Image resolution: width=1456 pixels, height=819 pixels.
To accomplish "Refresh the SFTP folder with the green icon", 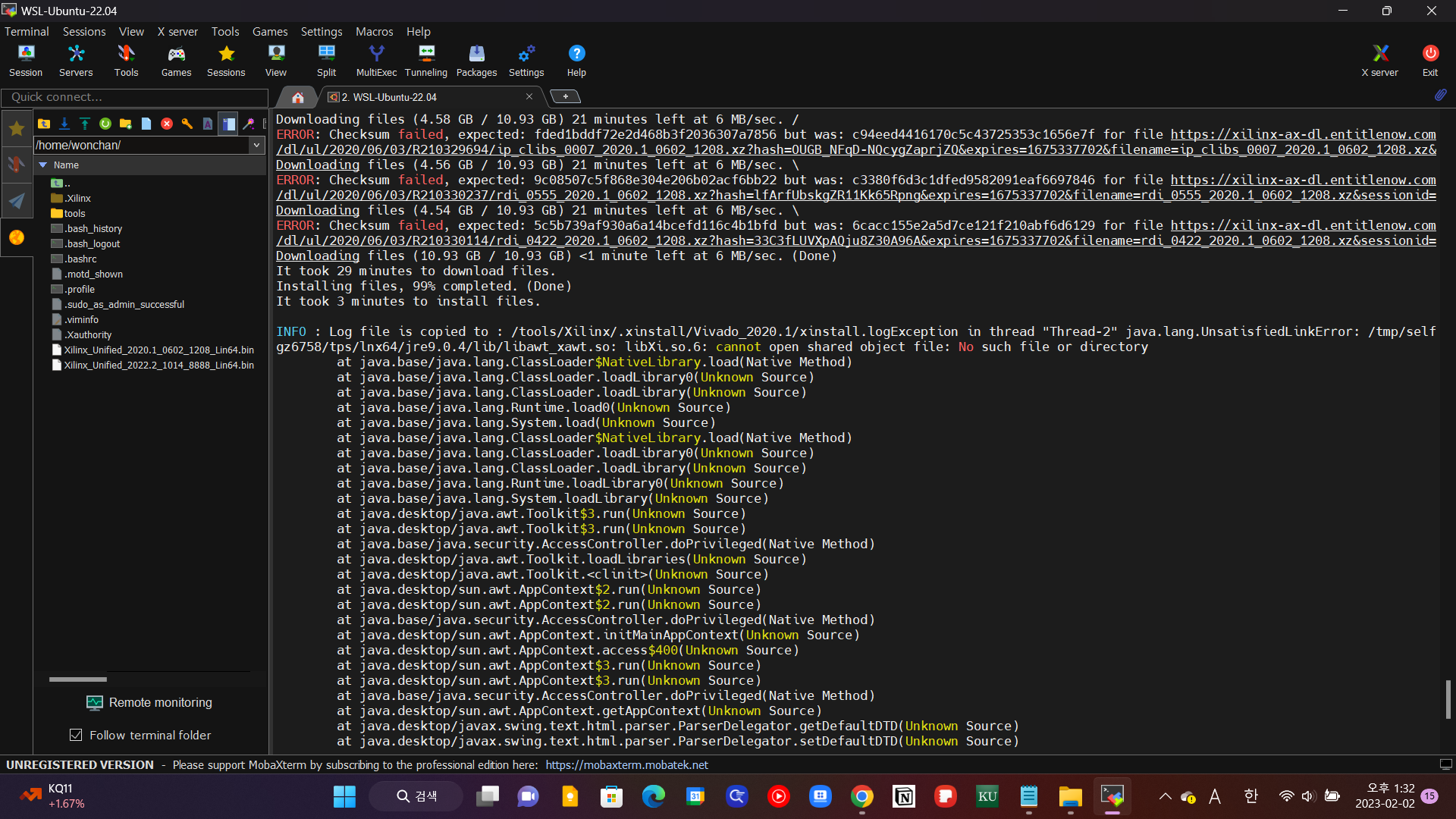I will click(x=105, y=124).
